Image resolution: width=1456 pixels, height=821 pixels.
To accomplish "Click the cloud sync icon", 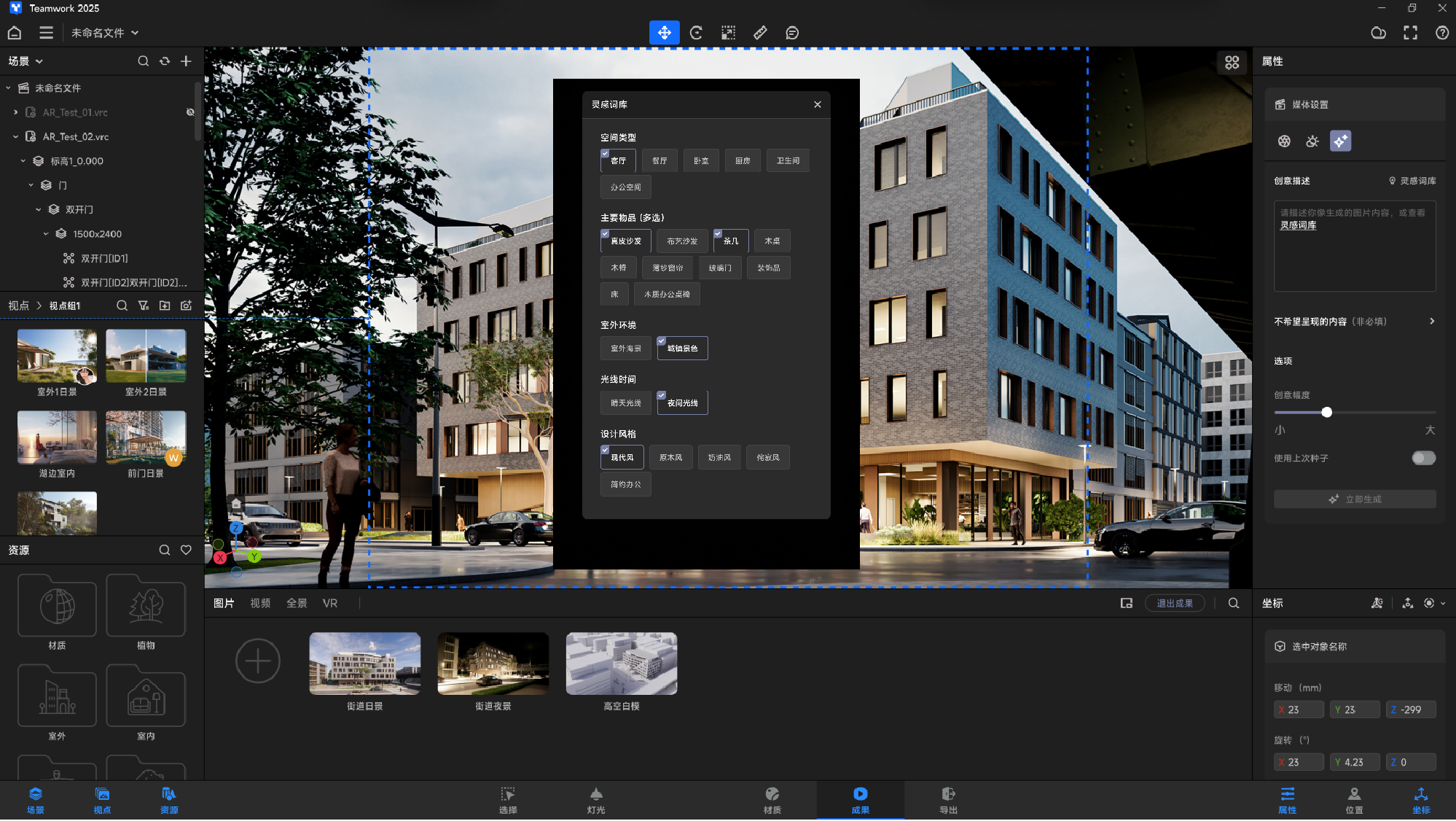I will pos(1378,33).
